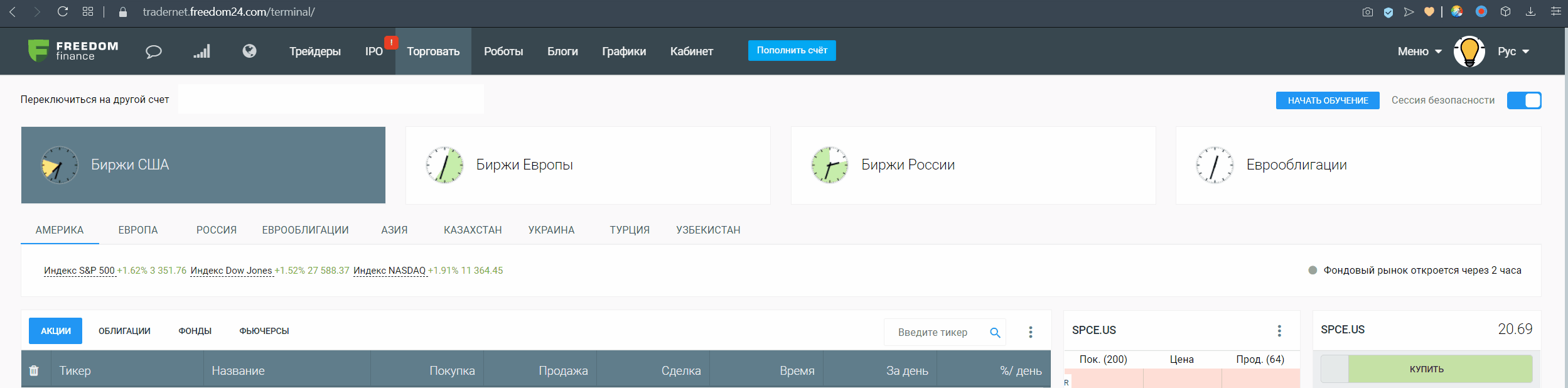This screenshot has width=1568, height=388.
Task: Open the browser speed dial grid icon
Action: coord(88,12)
